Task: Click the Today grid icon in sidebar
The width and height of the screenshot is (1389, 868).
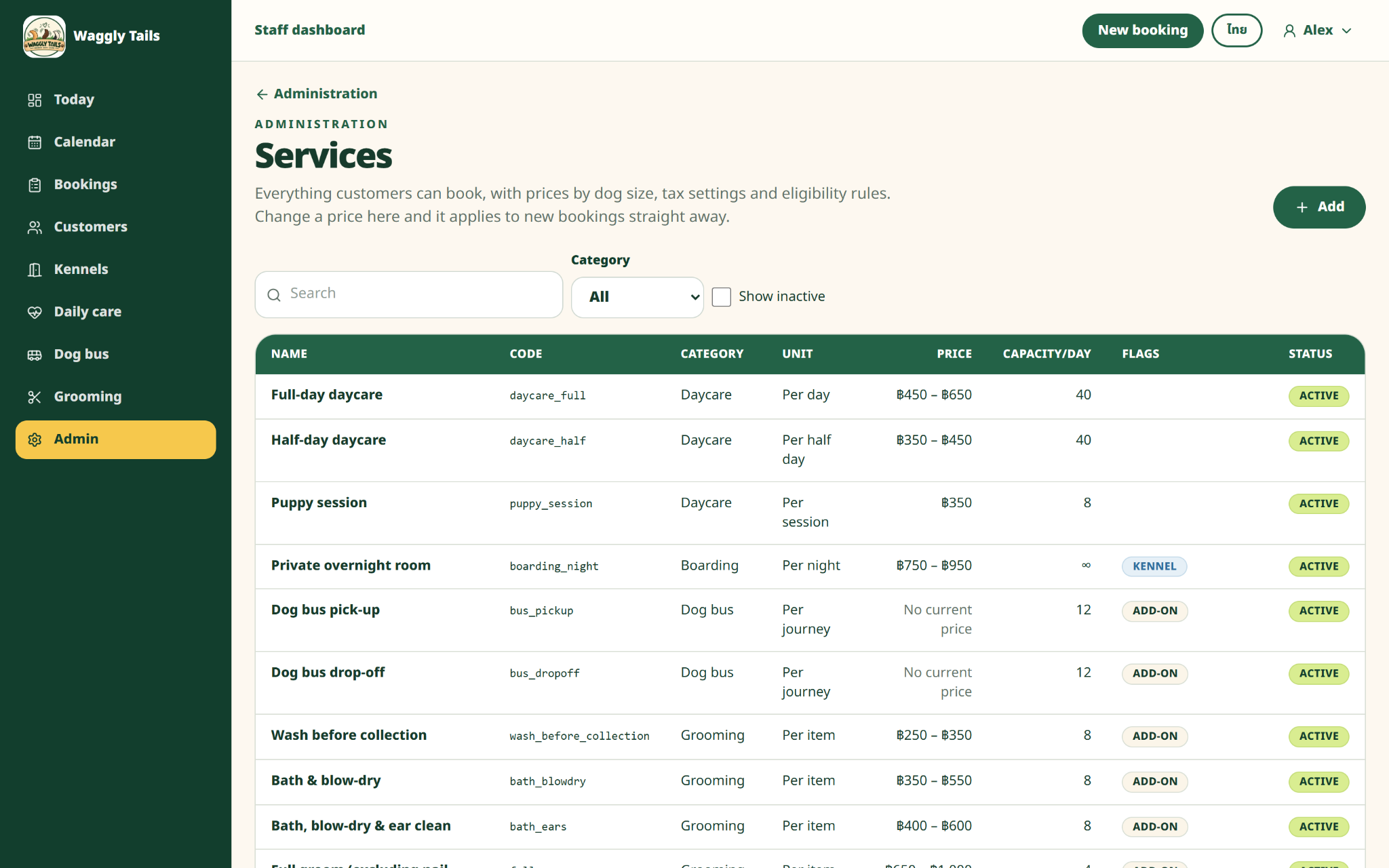Action: pyautogui.click(x=35, y=100)
